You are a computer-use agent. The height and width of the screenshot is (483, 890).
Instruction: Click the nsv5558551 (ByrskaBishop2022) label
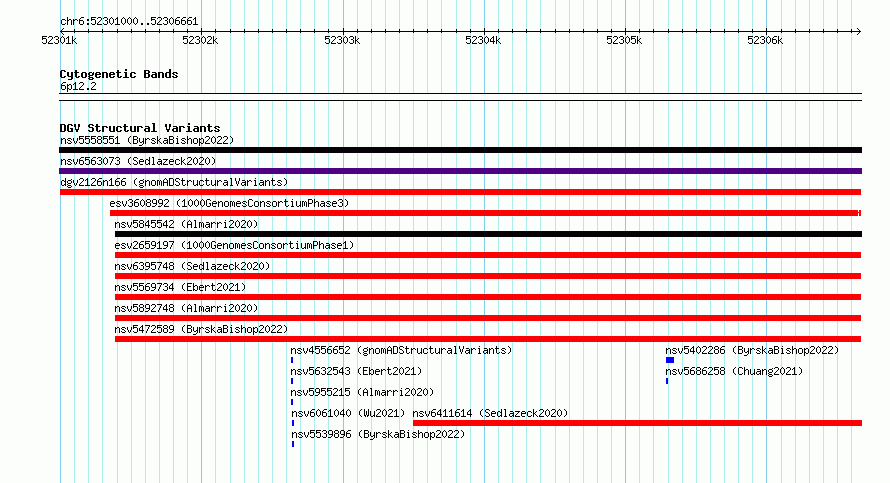[x=147, y=140]
